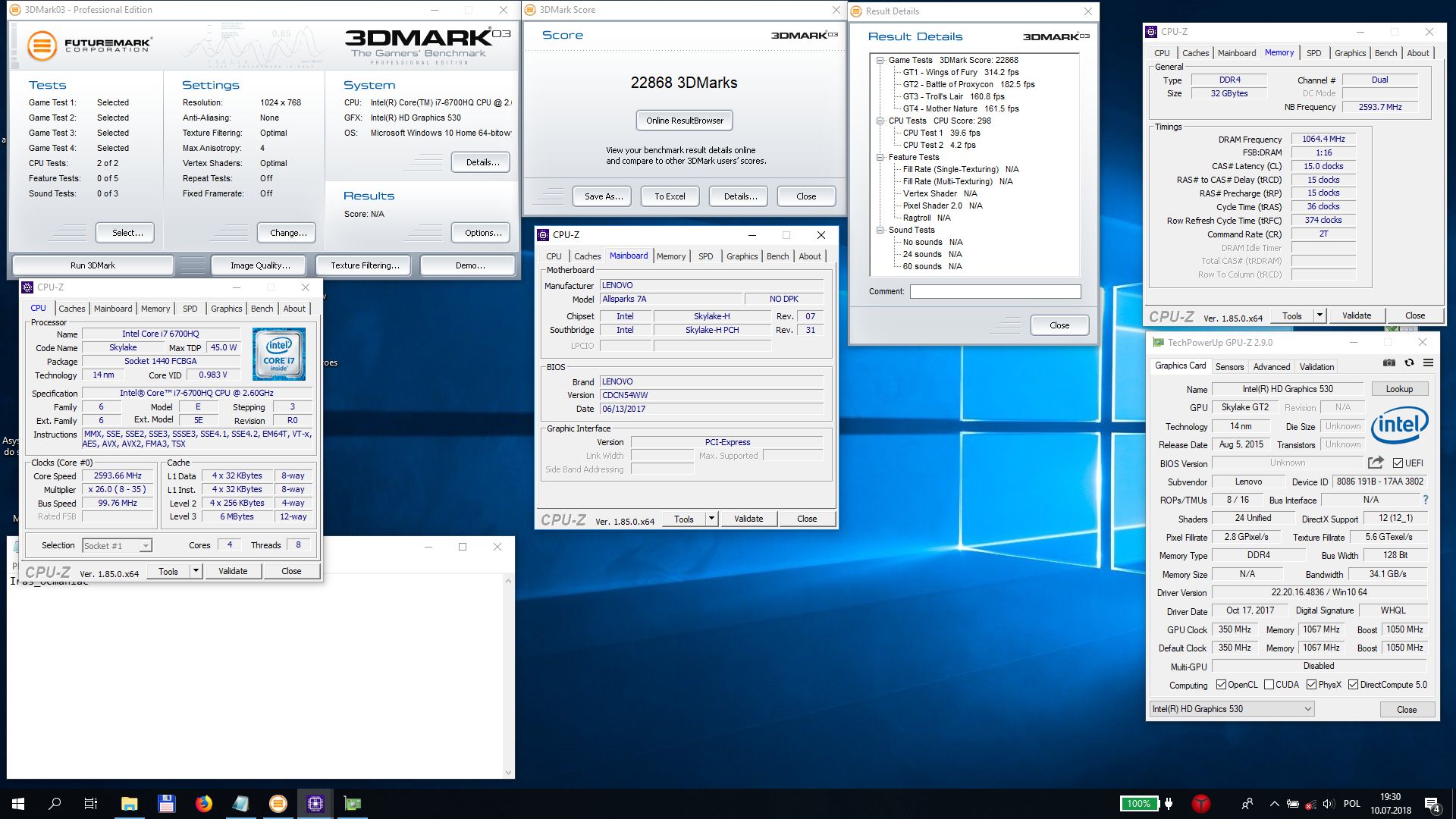Viewport: 1456px width, 819px height.
Task: Click the Texture Filtering... button
Action: [365, 265]
